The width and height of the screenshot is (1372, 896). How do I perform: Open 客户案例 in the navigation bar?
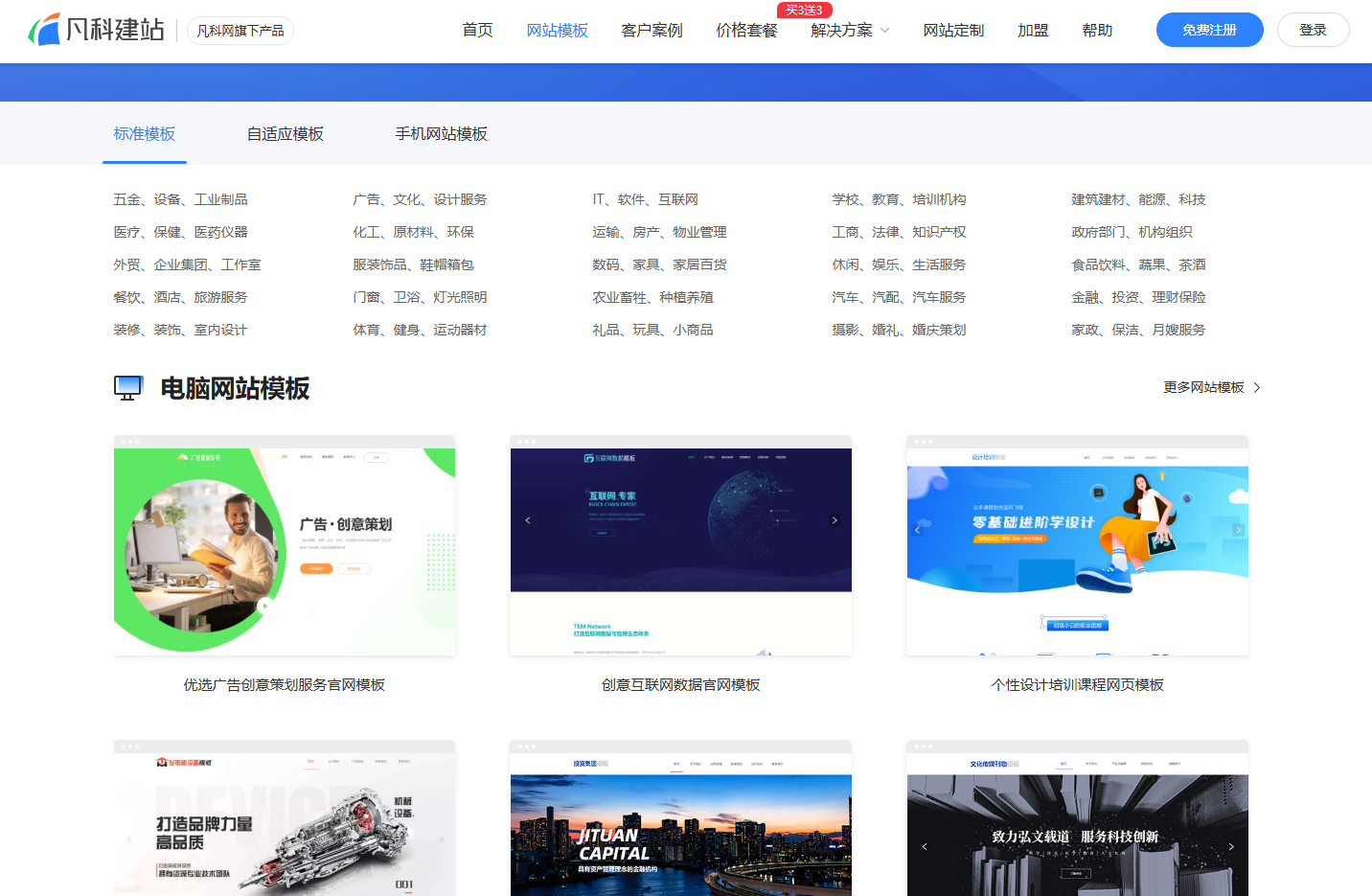[x=652, y=31]
